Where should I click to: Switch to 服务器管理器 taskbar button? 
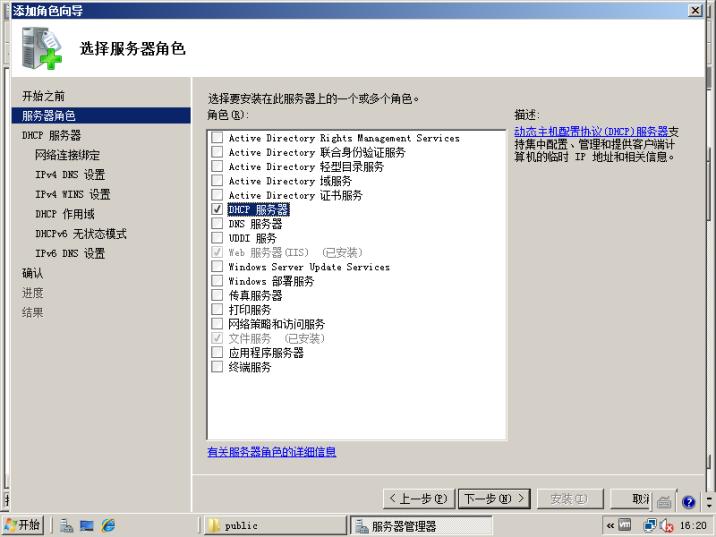[x=421, y=526]
